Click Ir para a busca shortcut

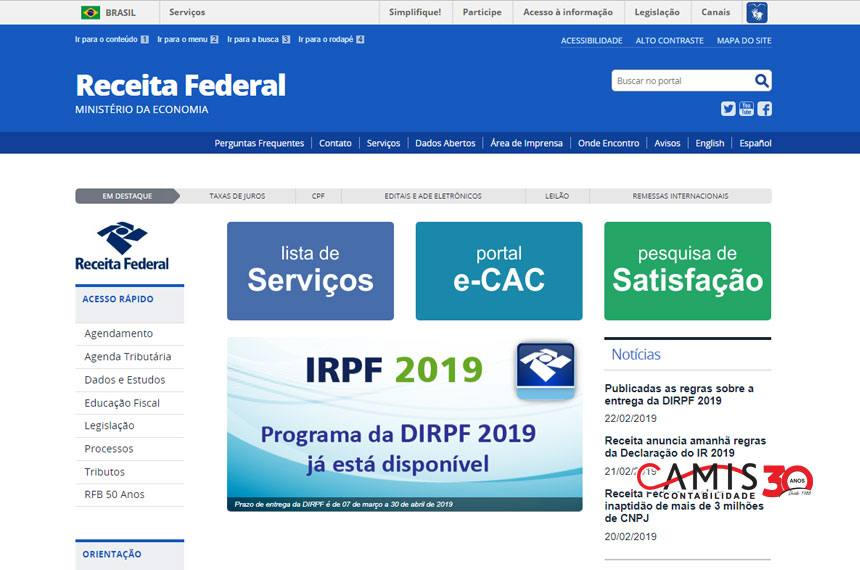click(x=258, y=39)
